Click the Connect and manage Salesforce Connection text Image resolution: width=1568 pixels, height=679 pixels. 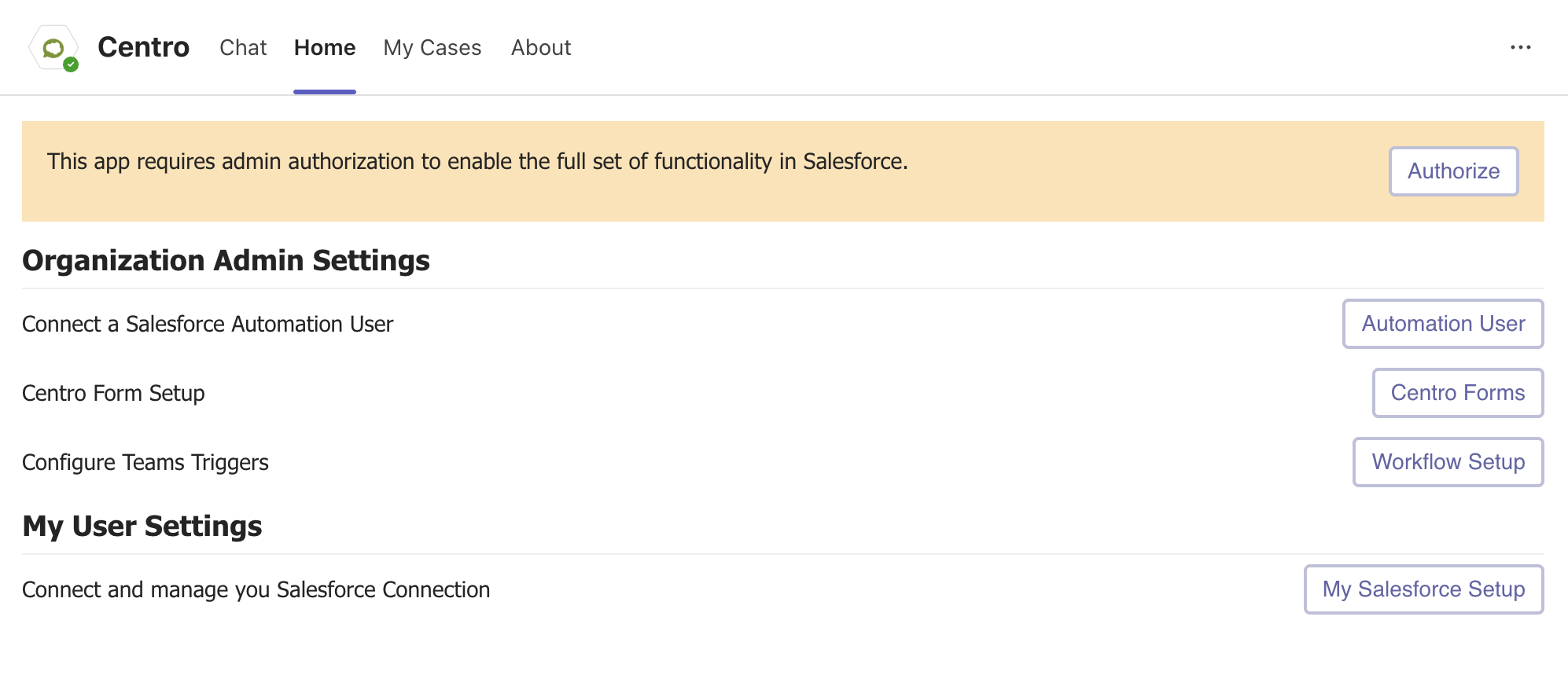[x=256, y=589]
